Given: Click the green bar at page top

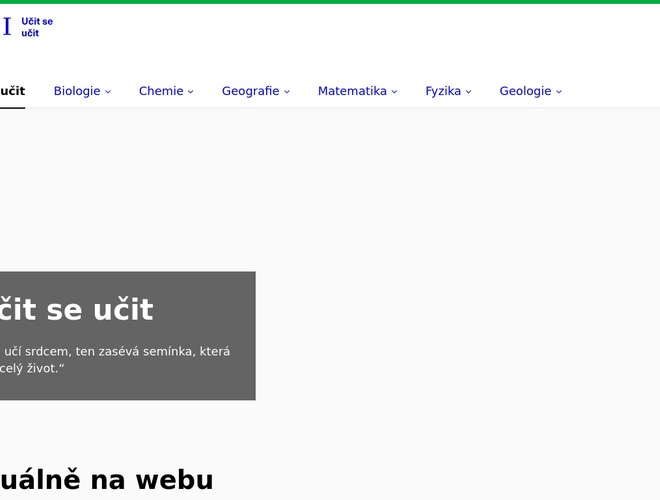Looking at the screenshot, I should (330, 2).
